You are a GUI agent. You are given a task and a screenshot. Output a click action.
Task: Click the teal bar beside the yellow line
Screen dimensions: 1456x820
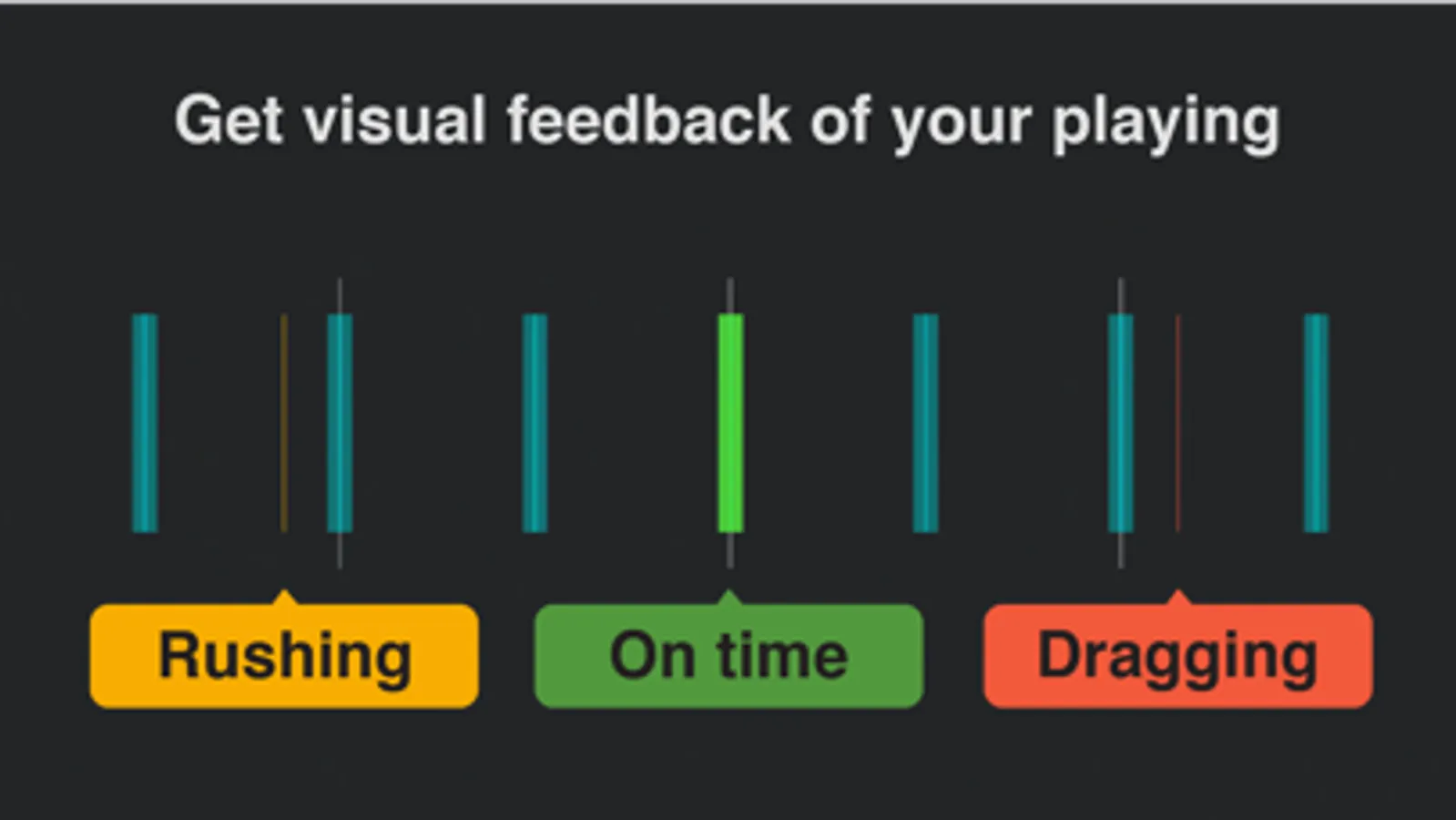coord(340,423)
